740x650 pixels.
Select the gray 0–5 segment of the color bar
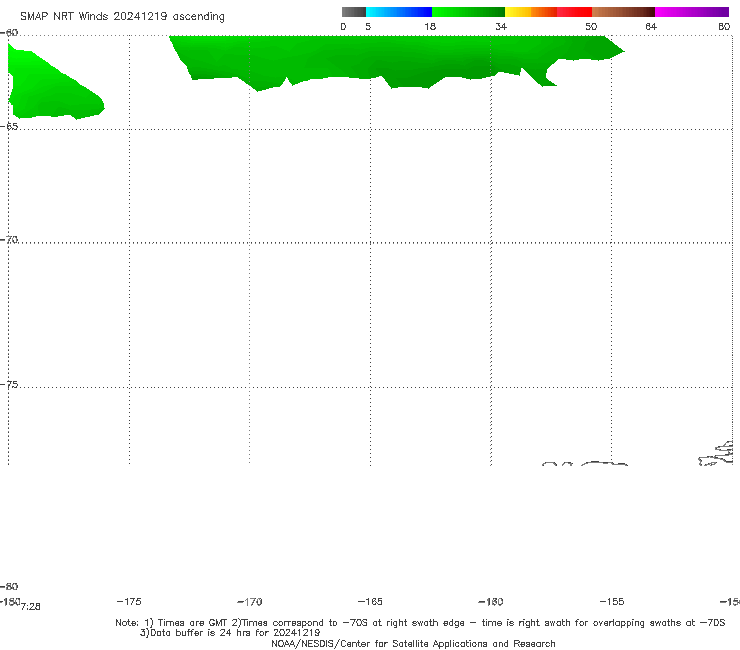(354, 12)
